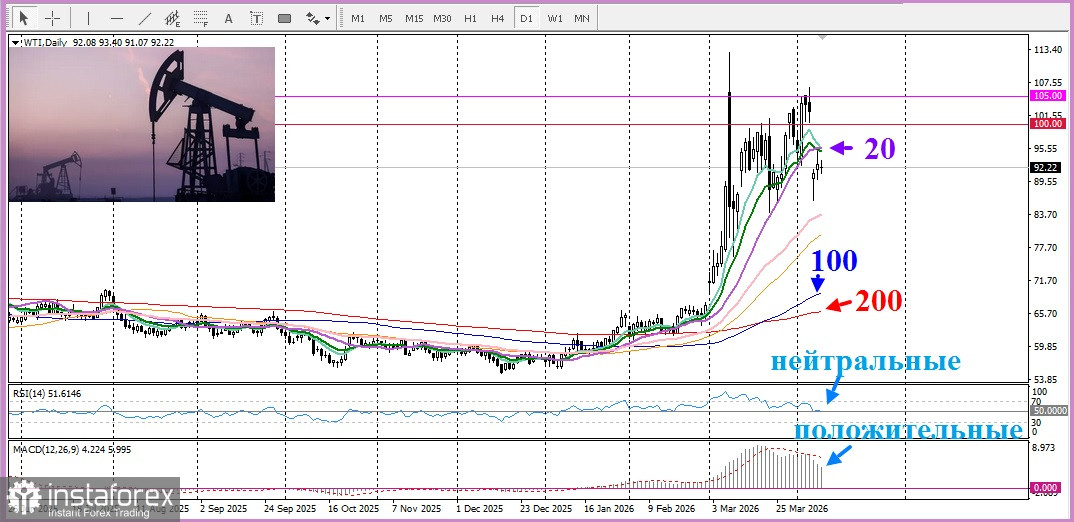This screenshot has height=522, width=1074.
Task: Click the 53.85 price axis value
Action: click(x=1048, y=380)
